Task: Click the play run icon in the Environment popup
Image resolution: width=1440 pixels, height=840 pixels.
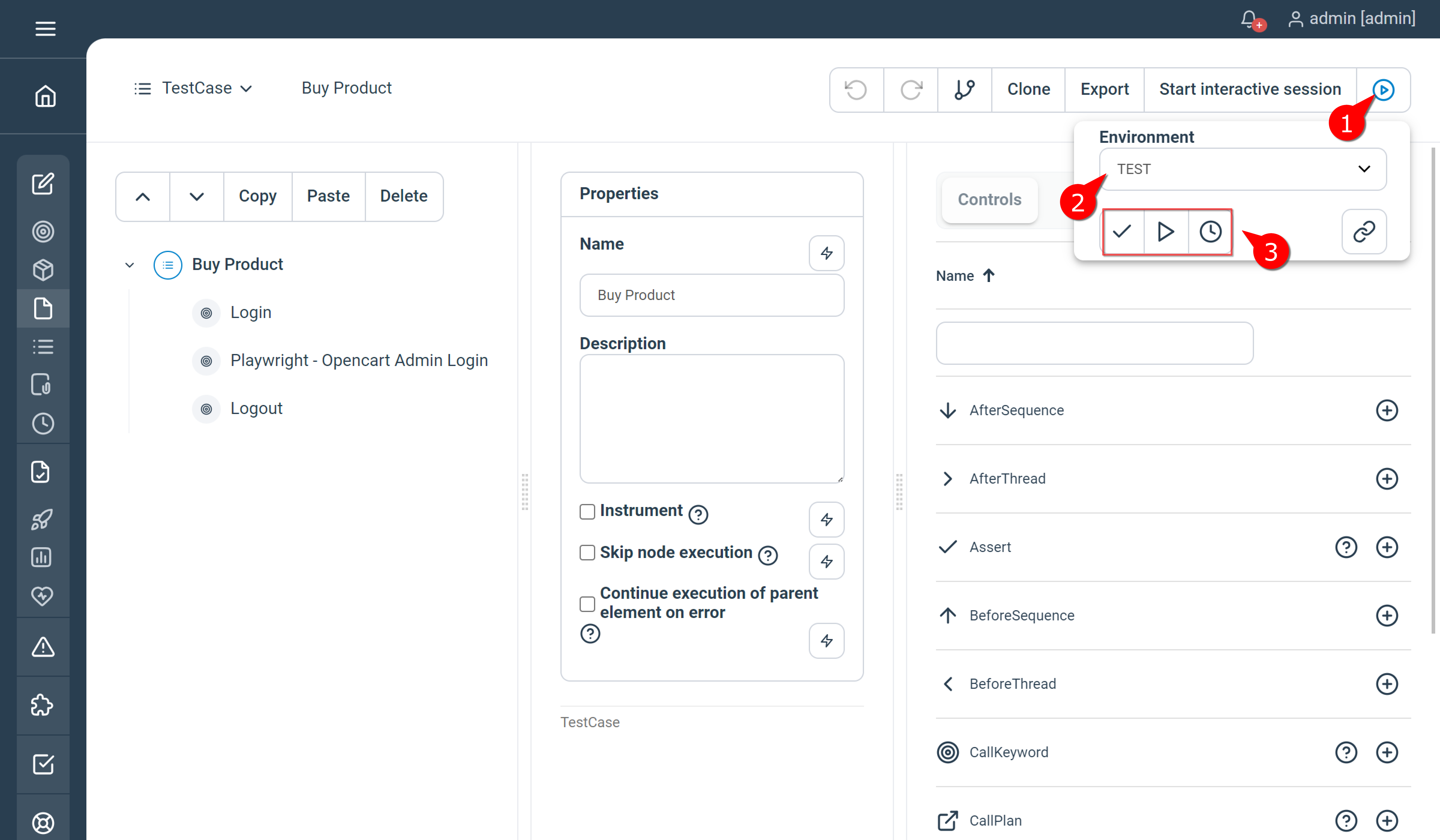Action: pyautogui.click(x=1166, y=232)
